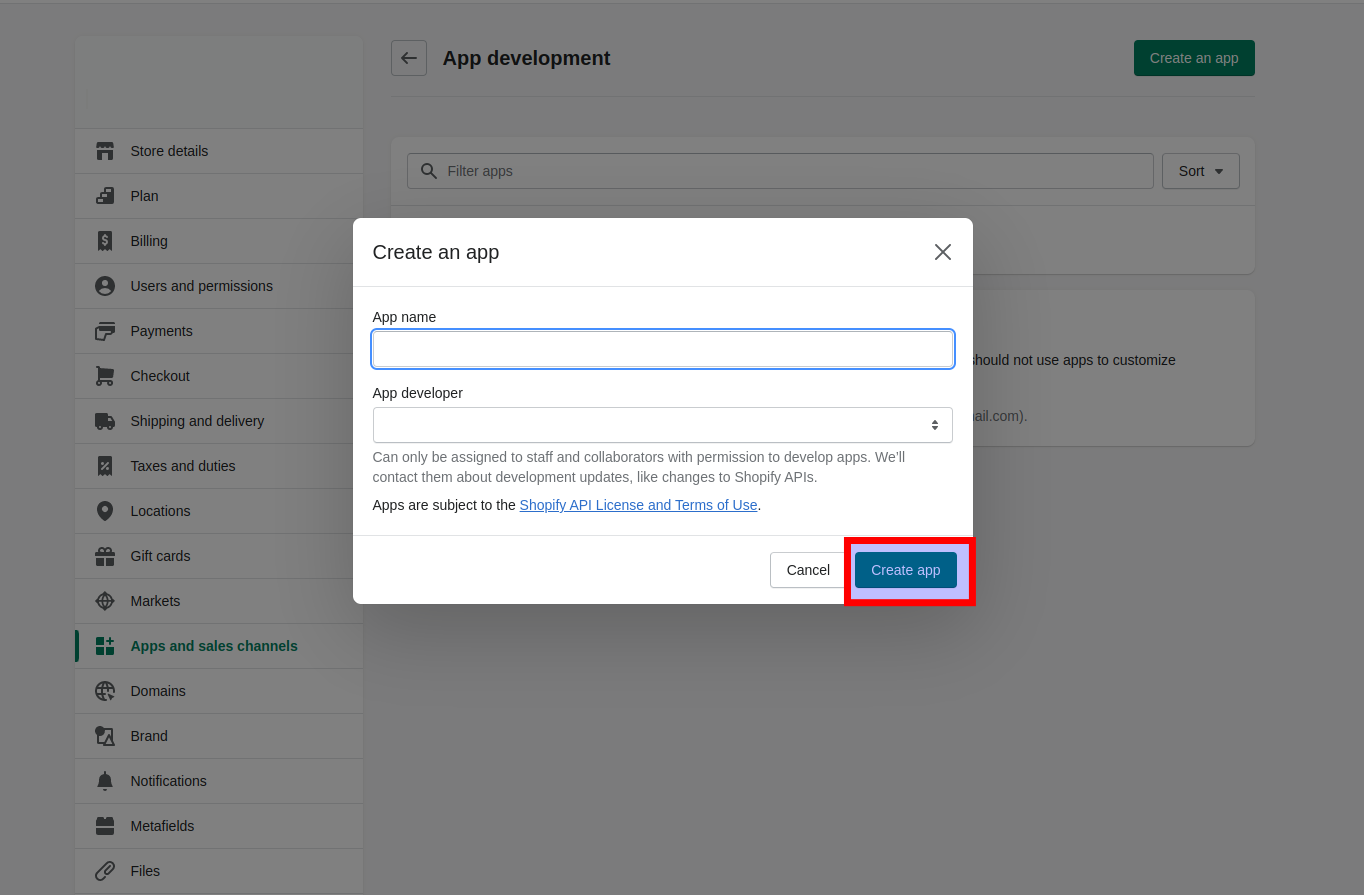Click the Store details shop icon
The image size is (1364, 895).
point(105,151)
